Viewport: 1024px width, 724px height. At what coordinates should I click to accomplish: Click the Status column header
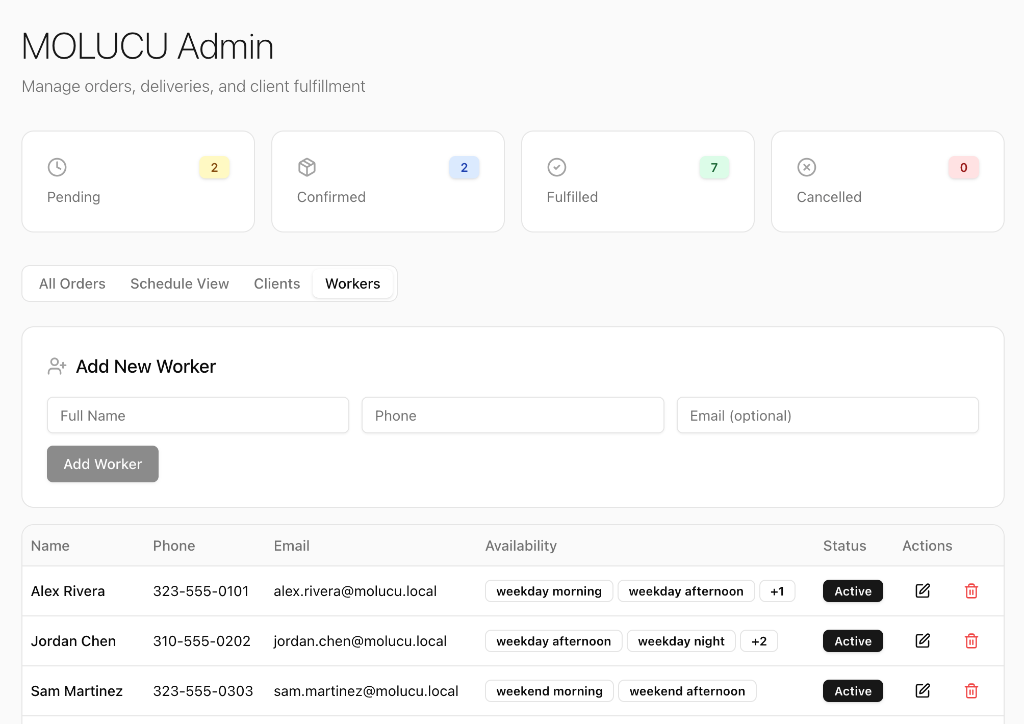point(844,546)
